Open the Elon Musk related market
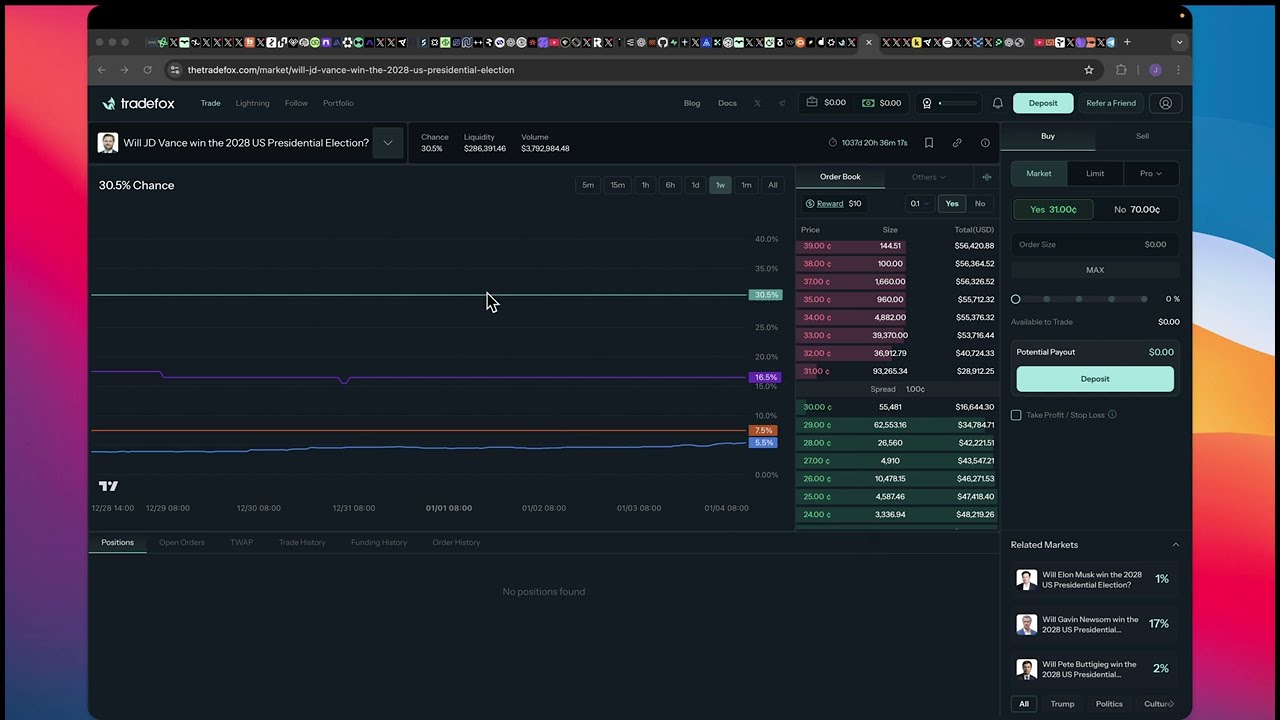This screenshot has width=1280, height=720. point(1093,579)
